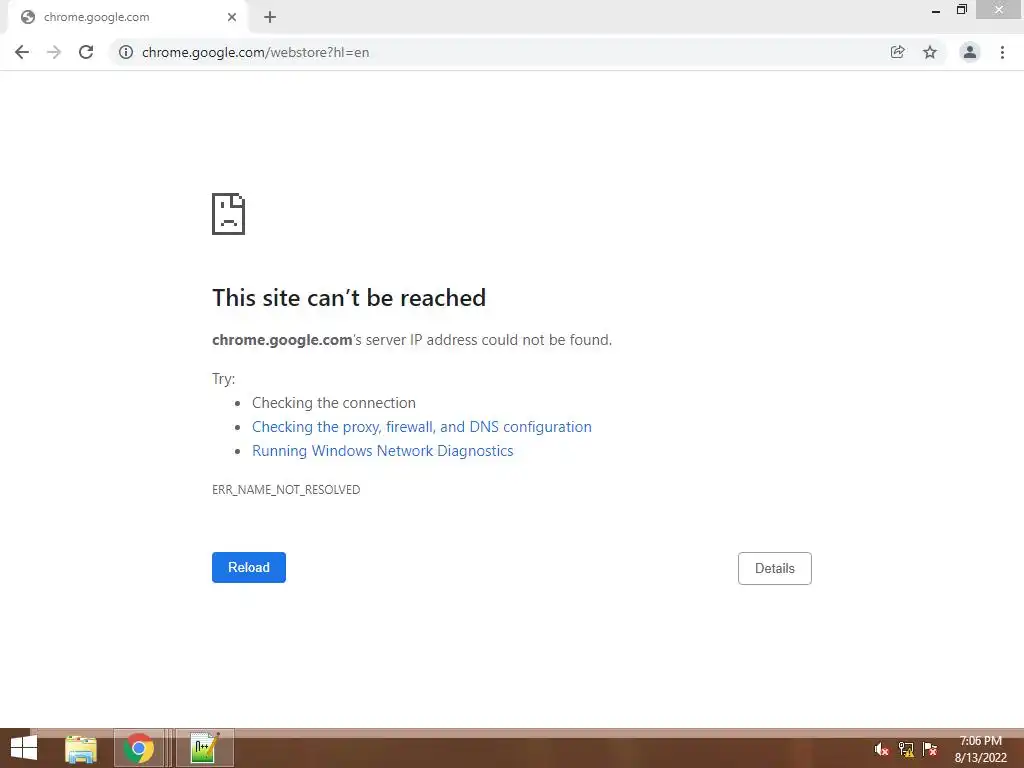Click the forward navigation arrow
The width and height of the screenshot is (1024, 768).
pos(54,52)
